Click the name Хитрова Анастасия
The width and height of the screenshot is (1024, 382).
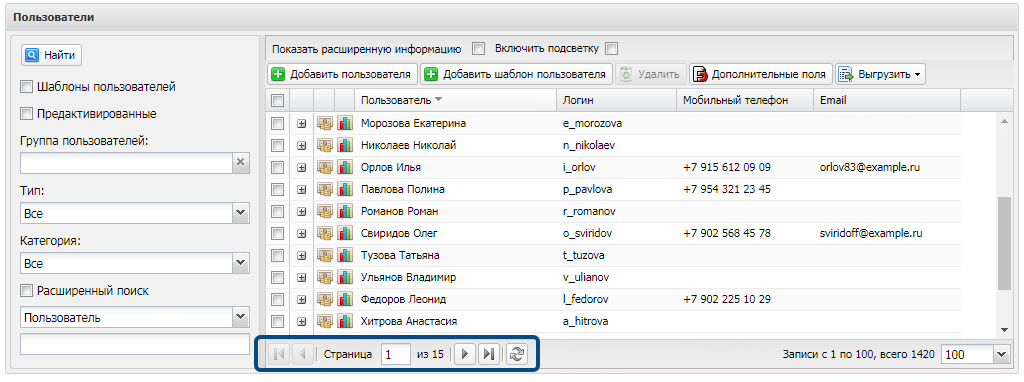(409, 321)
